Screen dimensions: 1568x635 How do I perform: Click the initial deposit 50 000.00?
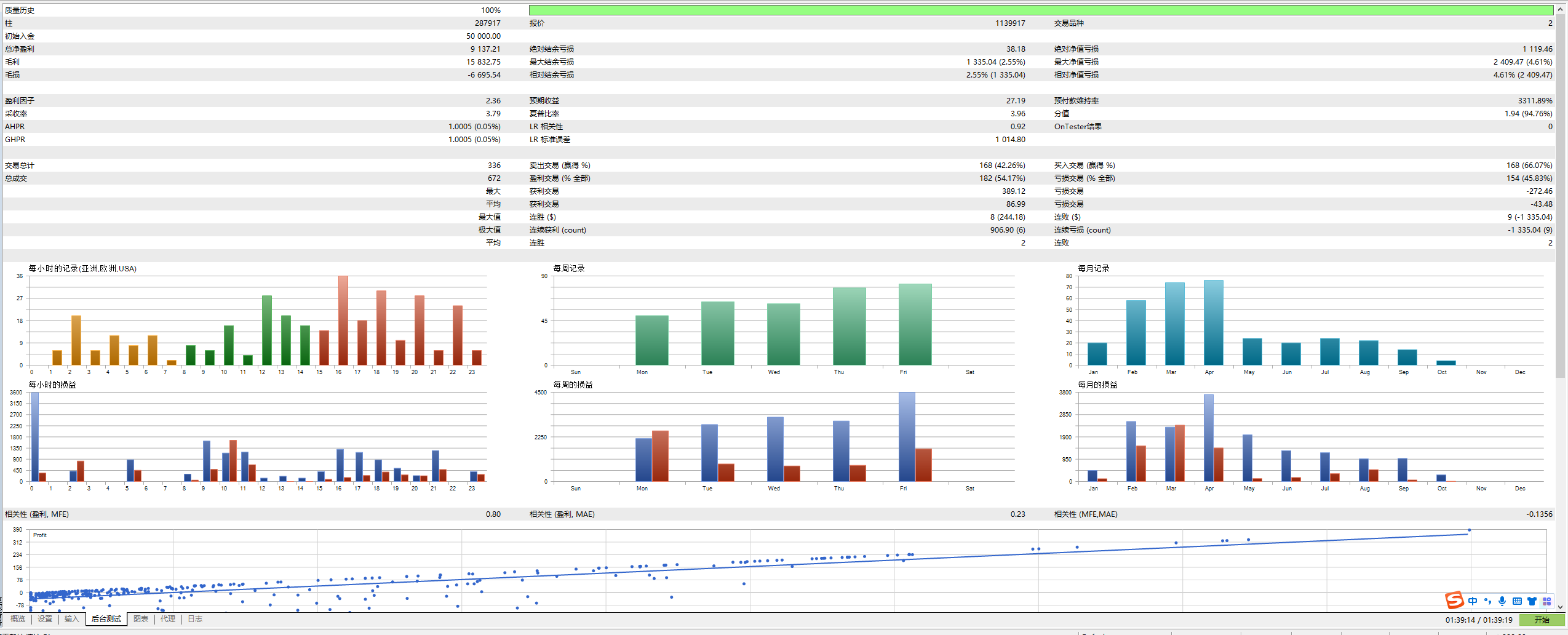point(484,36)
